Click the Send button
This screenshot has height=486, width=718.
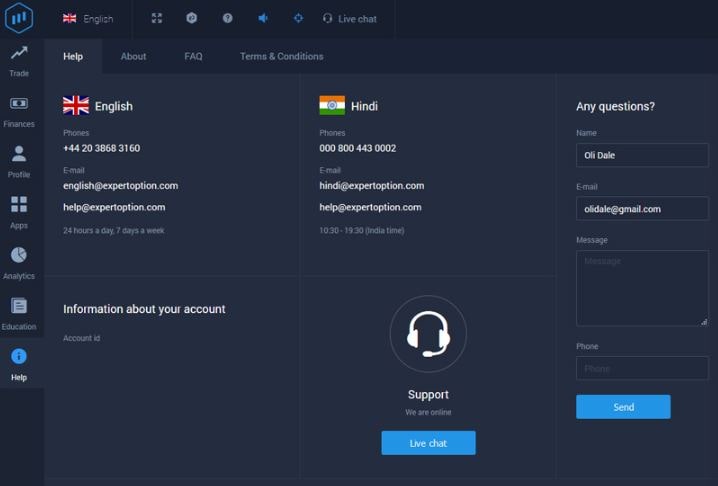pos(623,407)
